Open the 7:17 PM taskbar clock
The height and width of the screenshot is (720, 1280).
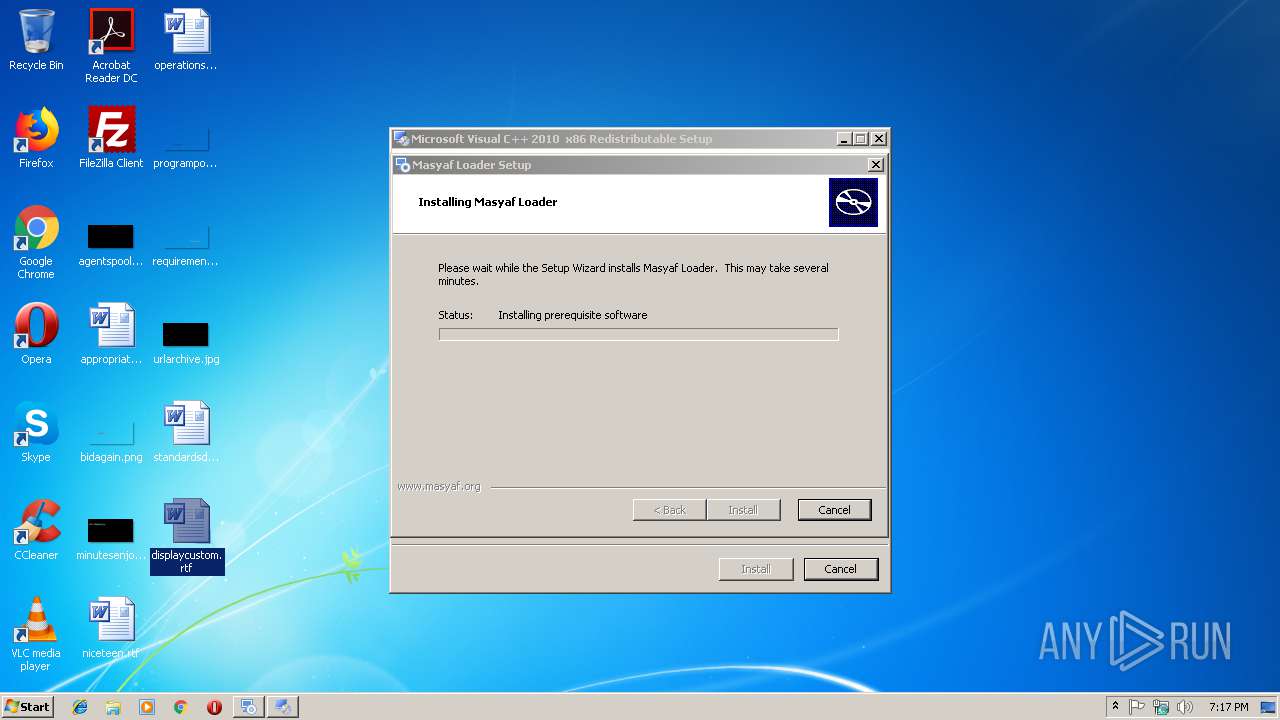coord(1228,707)
